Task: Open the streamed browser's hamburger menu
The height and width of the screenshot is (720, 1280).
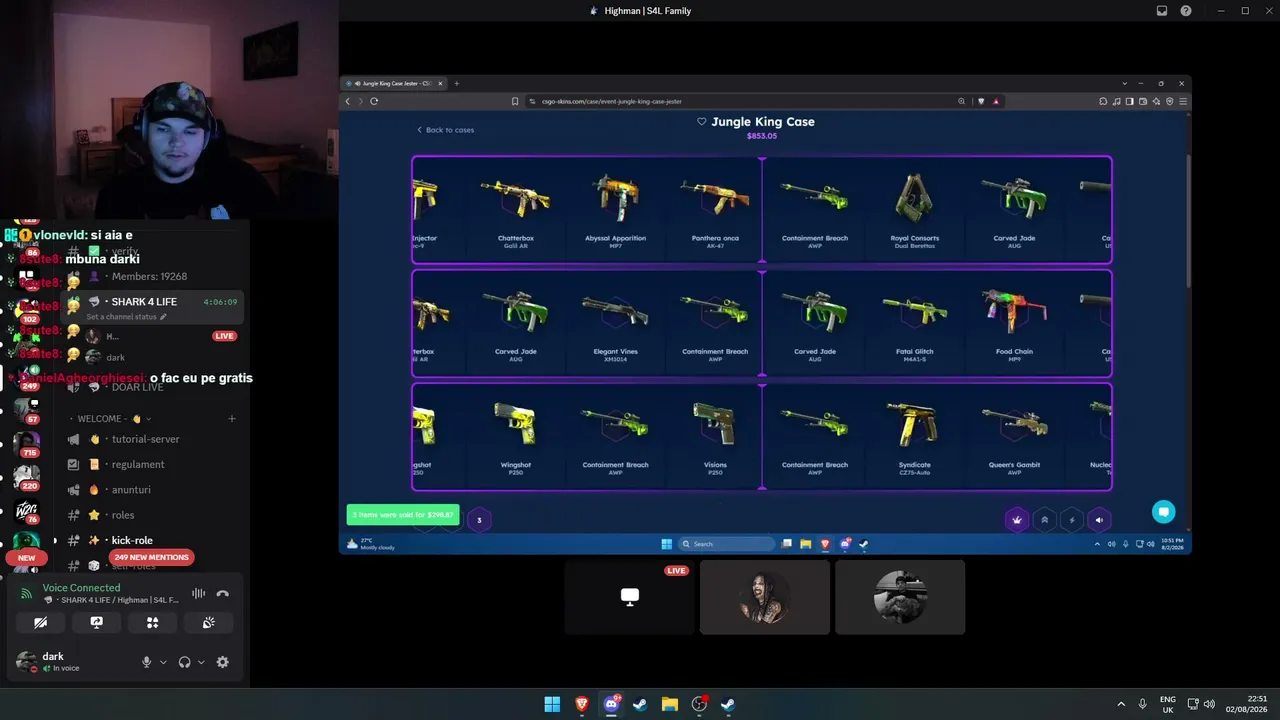Action: click(1184, 101)
